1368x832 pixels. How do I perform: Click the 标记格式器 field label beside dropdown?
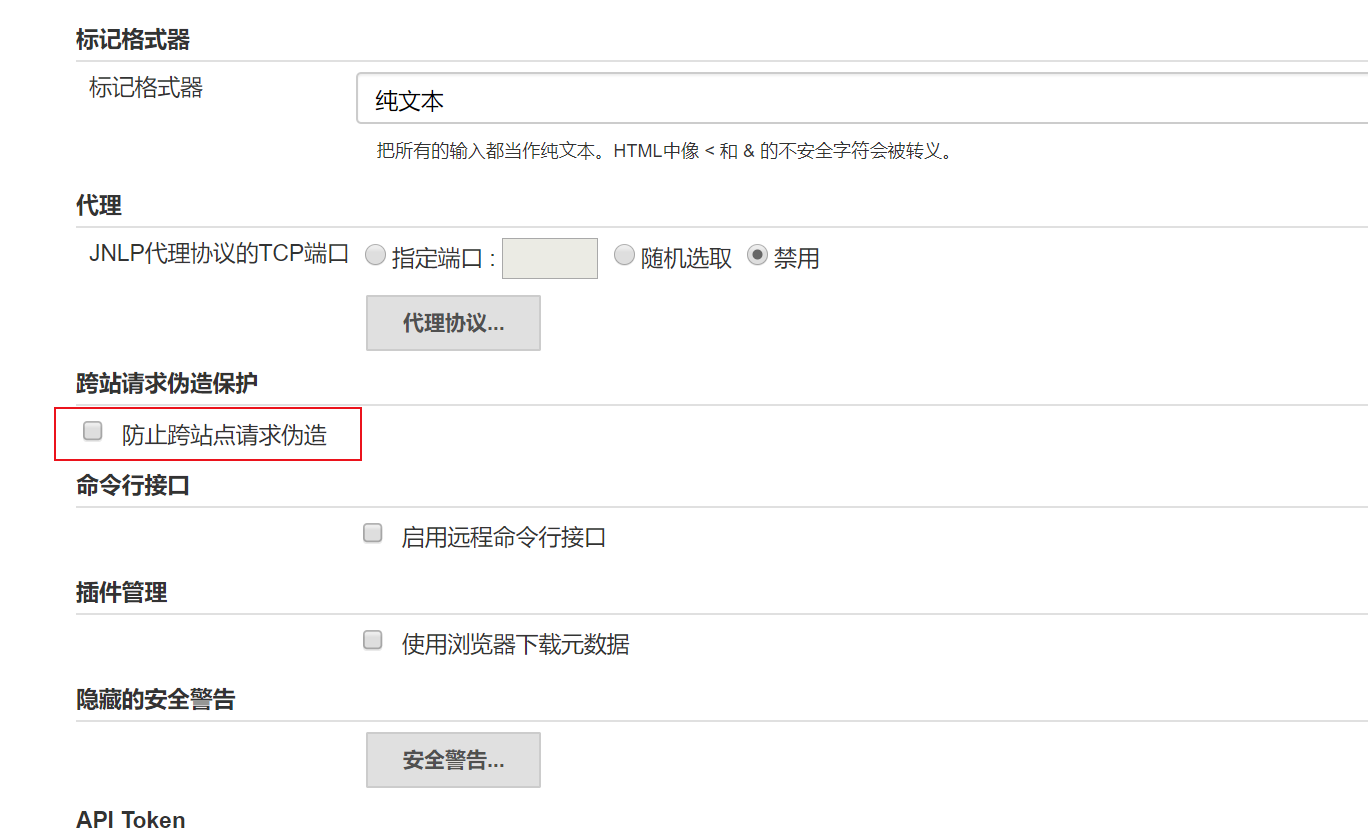tap(146, 88)
